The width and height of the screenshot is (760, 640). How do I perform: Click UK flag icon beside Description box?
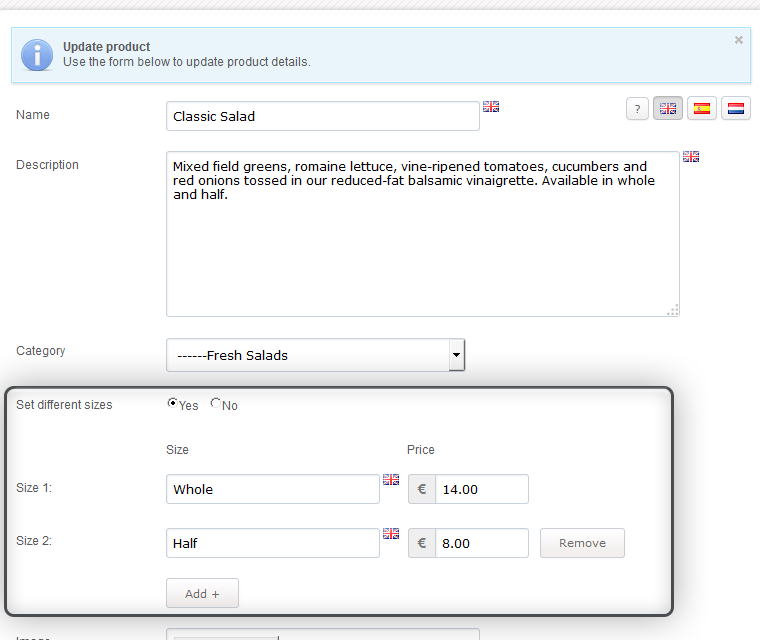pos(691,157)
